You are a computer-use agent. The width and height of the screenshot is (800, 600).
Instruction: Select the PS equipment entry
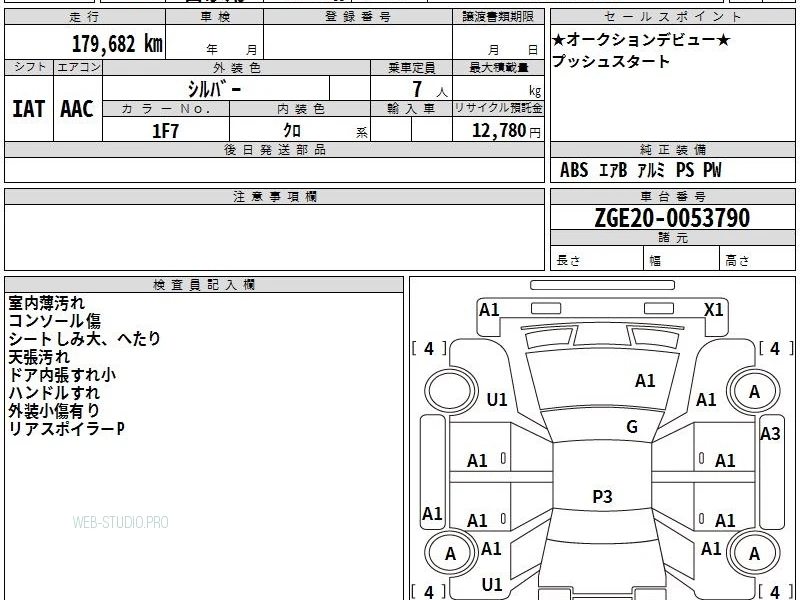(x=685, y=170)
